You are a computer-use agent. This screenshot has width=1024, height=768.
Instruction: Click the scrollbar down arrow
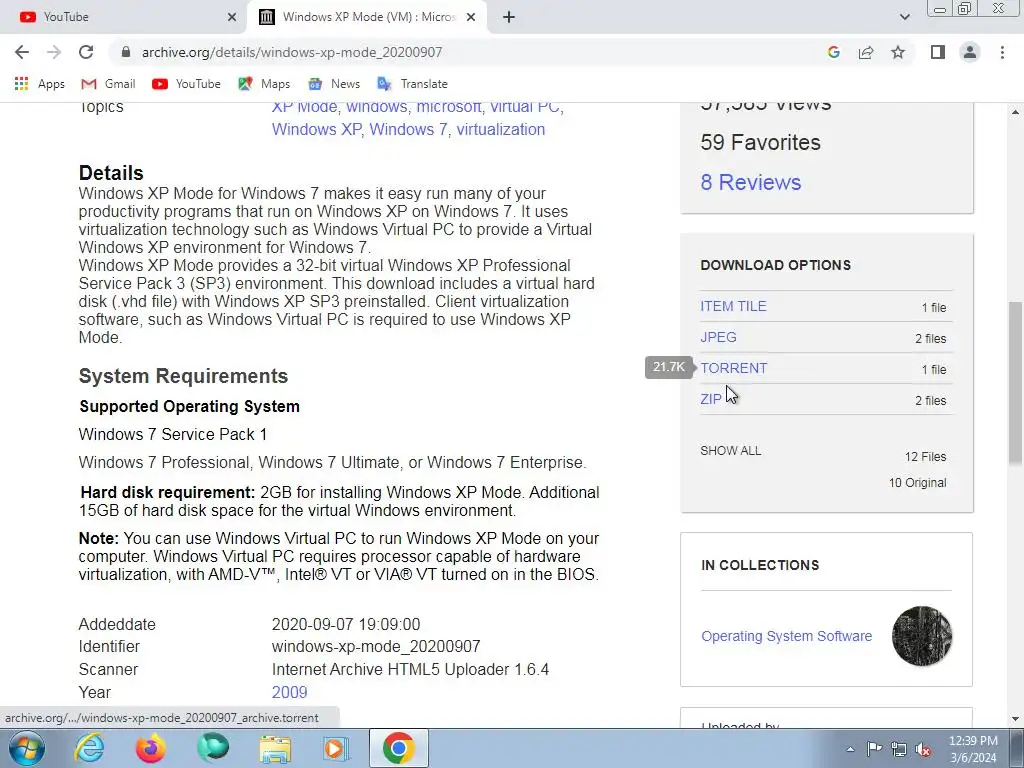[x=1016, y=719]
